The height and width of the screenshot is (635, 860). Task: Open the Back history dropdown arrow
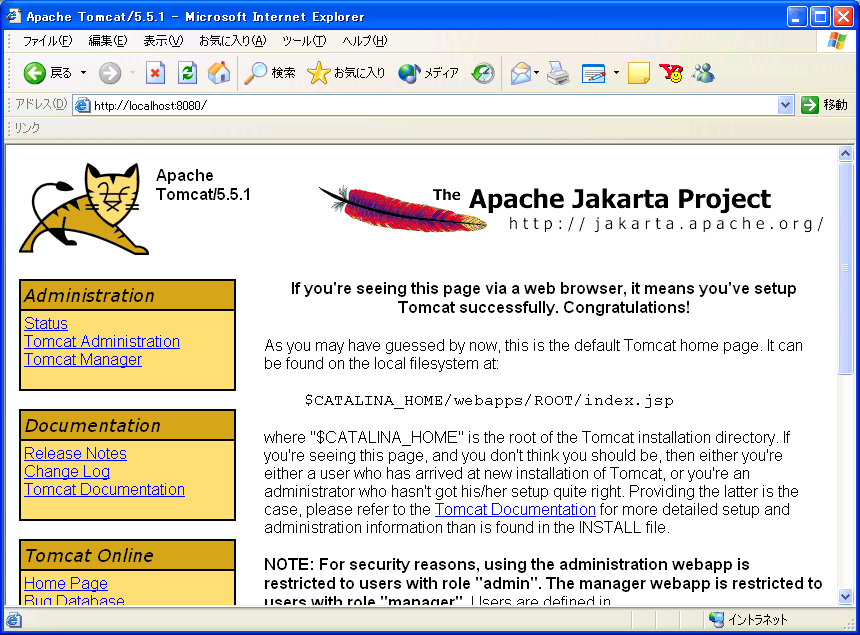point(83,73)
